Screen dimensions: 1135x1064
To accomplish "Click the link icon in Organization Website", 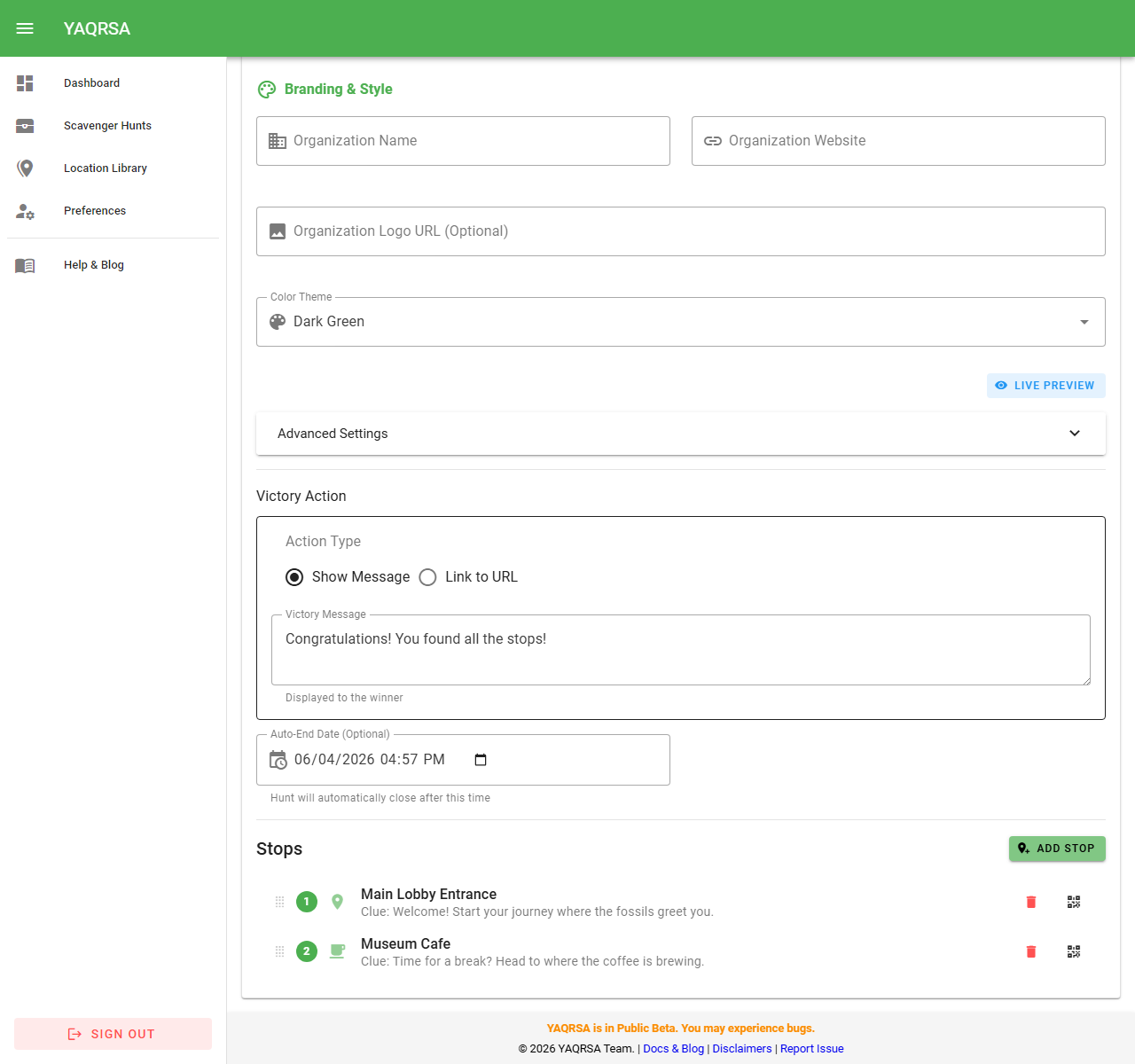I will [713, 141].
